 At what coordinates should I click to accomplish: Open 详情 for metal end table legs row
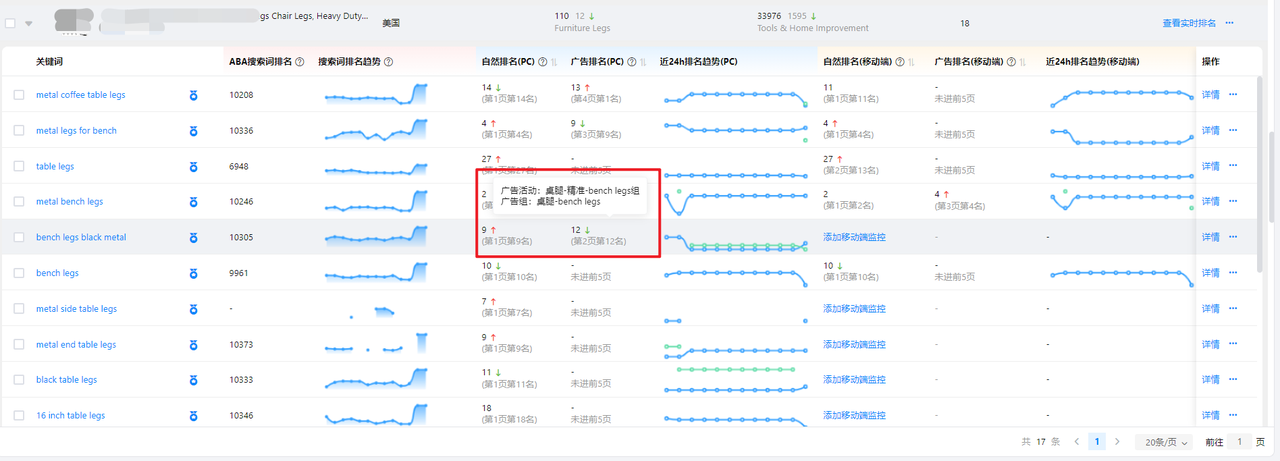[1210, 344]
